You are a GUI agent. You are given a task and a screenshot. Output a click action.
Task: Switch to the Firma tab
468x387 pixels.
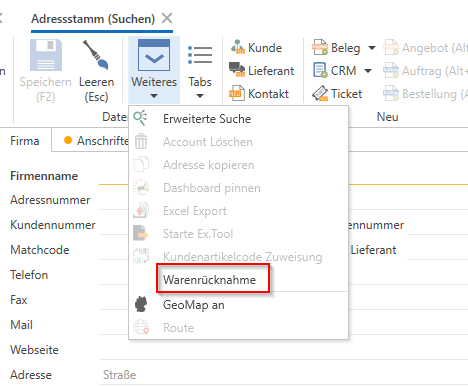click(25, 141)
